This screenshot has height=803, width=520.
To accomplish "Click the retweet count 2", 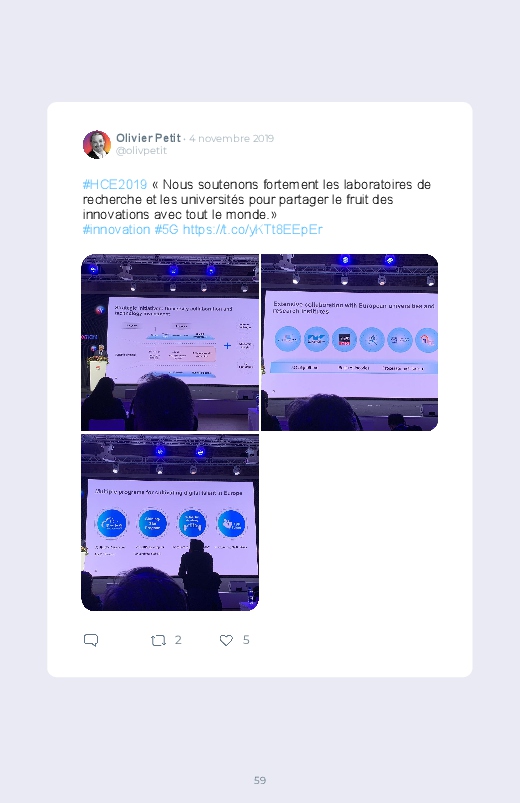I will tap(178, 640).
